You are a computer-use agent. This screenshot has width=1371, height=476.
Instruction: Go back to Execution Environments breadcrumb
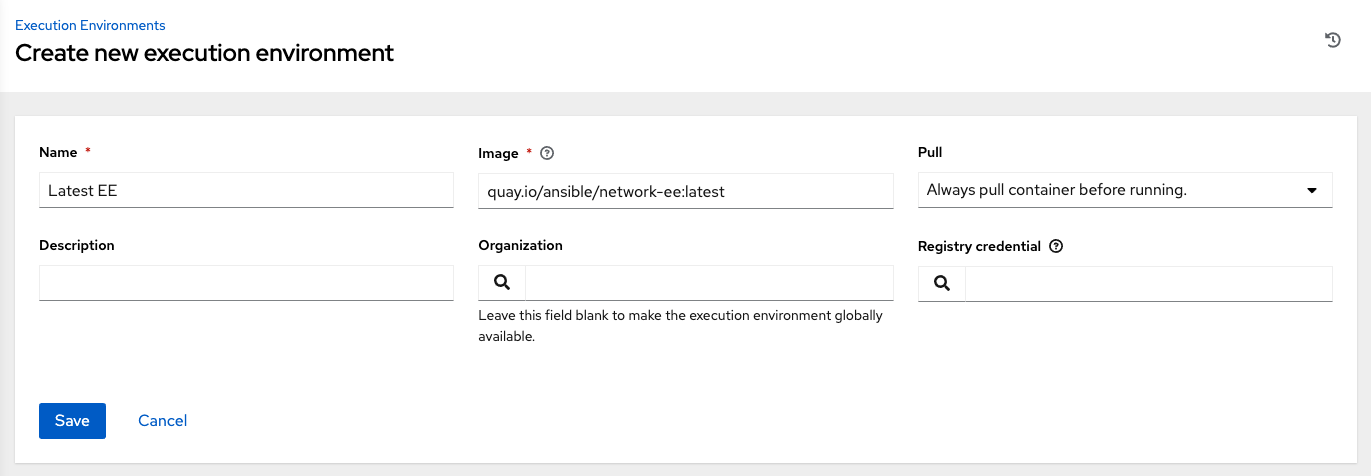pyautogui.click(x=90, y=25)
